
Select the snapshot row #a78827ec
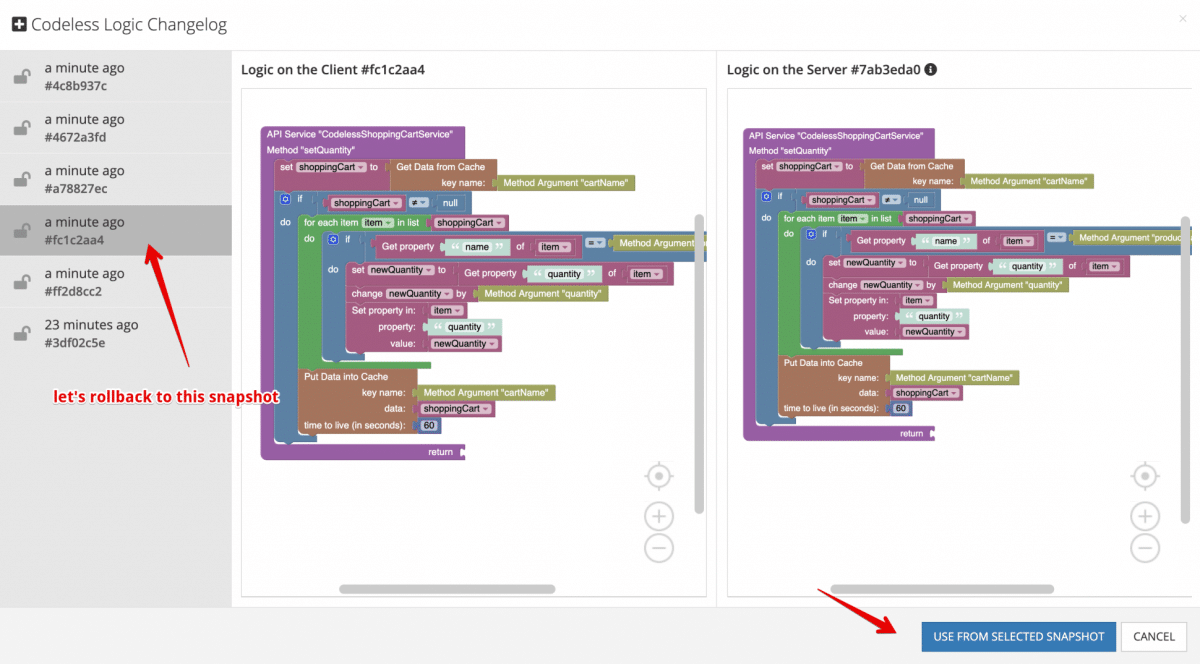point(116,180)
